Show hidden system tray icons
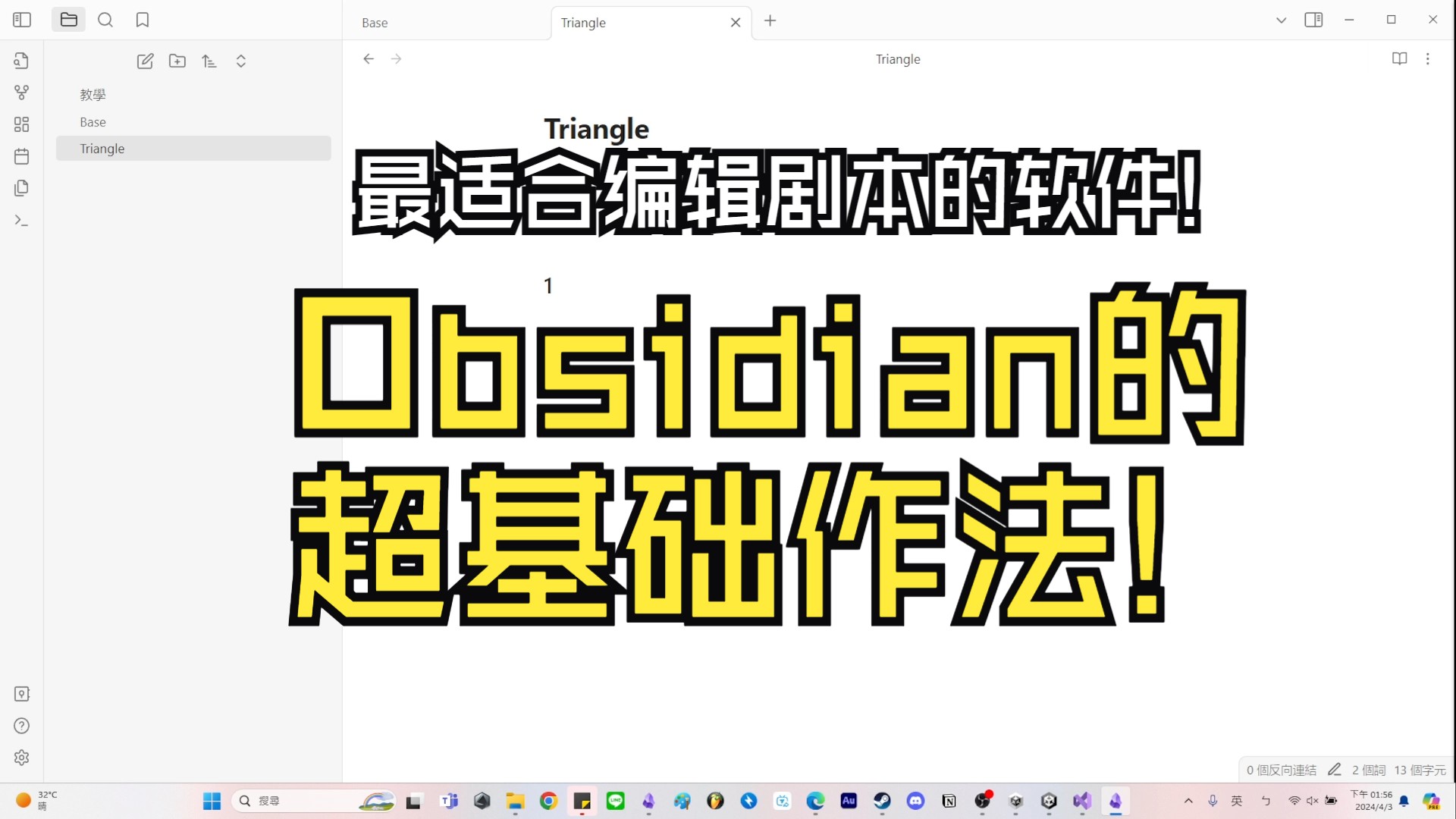Screen dimensions: 1456x819 coord(1188,801)
